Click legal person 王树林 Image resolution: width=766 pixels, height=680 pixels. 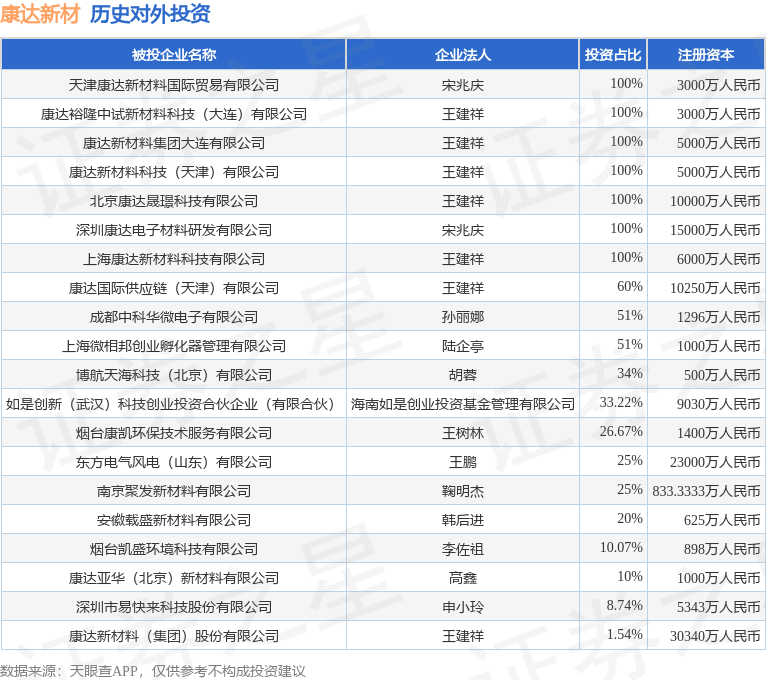(463, 433)
